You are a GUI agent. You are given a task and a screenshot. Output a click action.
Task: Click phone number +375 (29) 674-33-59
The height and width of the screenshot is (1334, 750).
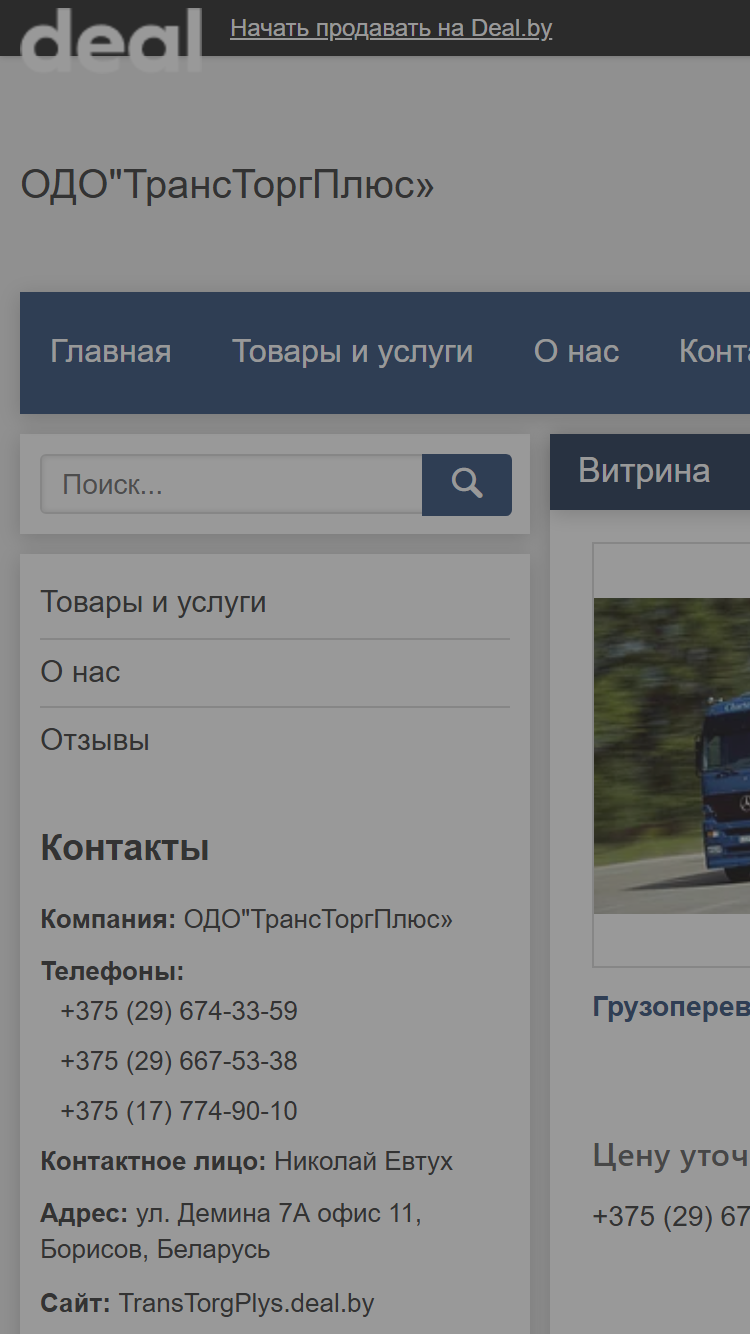tap(179, 1011)
